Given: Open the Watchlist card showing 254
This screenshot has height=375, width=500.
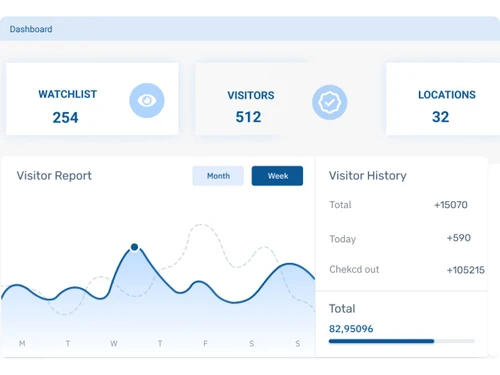Looking at the screenshot, I should (92, 99).
